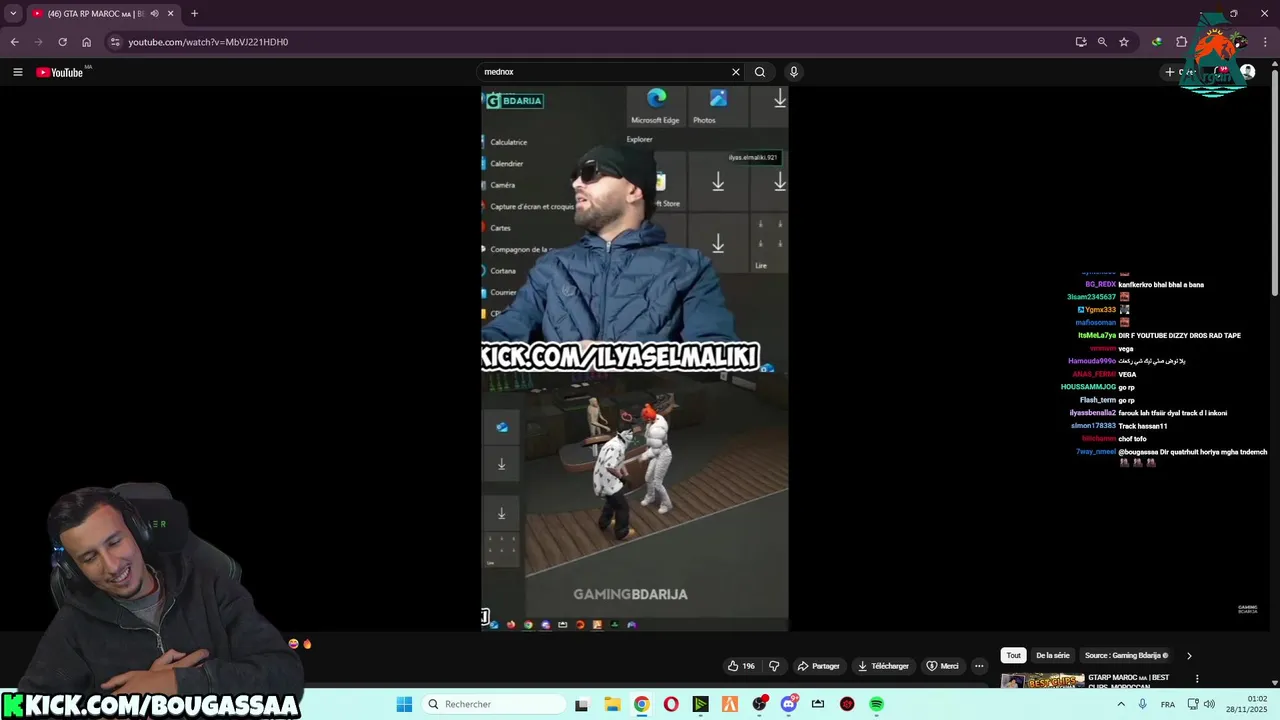Image resolution: width=1280 pixels, height=720 pixels.
Task: Reload the YouTube page
Action: [62, 42]
